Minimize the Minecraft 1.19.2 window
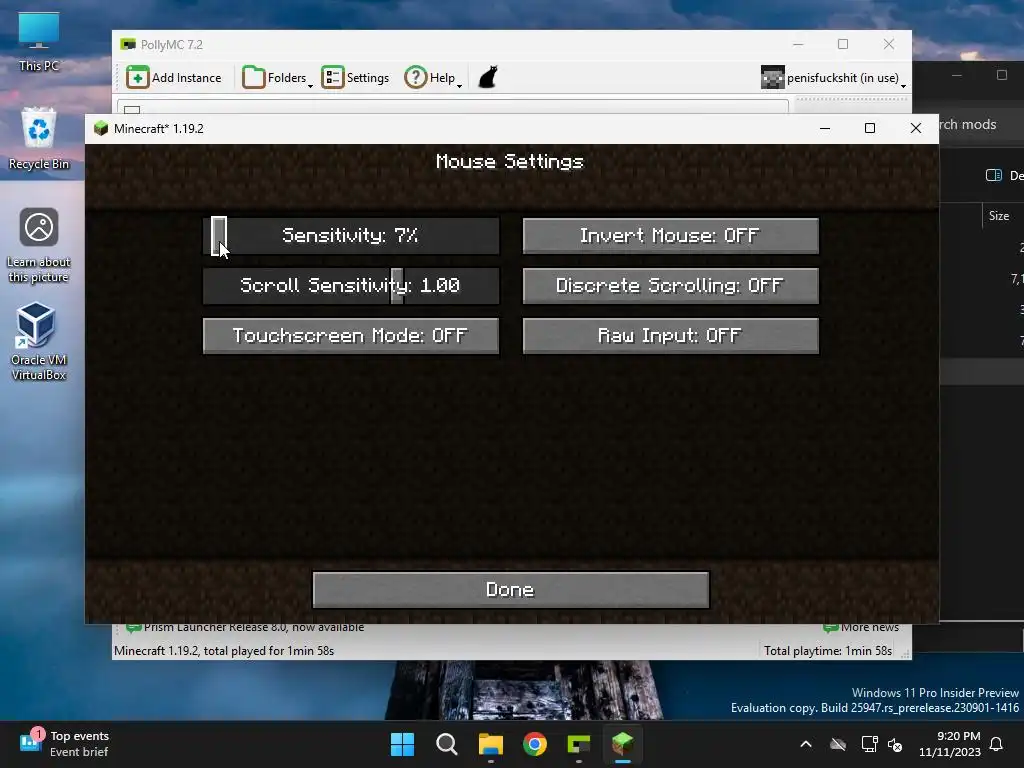 point(825,129)
